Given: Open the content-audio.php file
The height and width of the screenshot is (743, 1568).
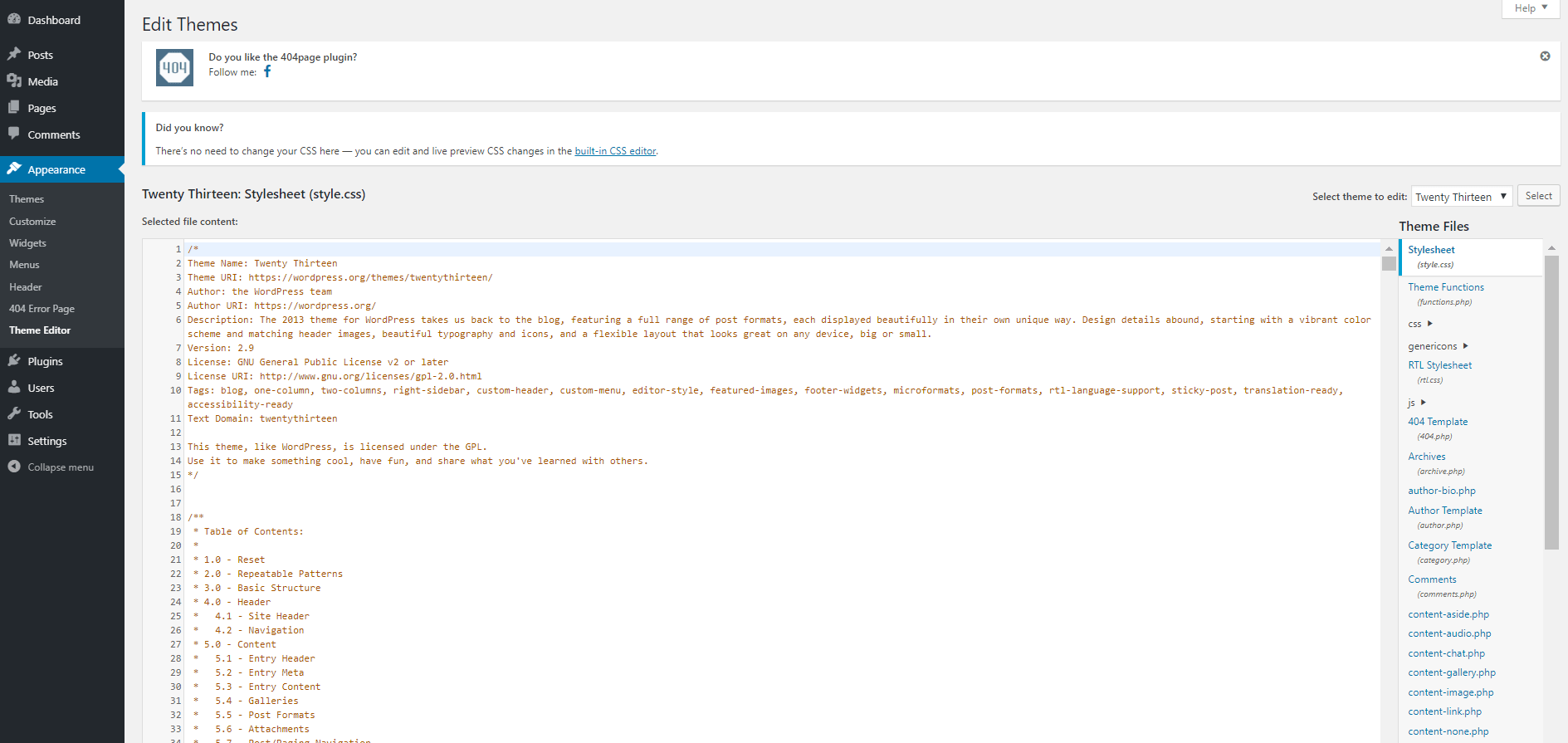Looking at the screenshot, I should 1449,633.
